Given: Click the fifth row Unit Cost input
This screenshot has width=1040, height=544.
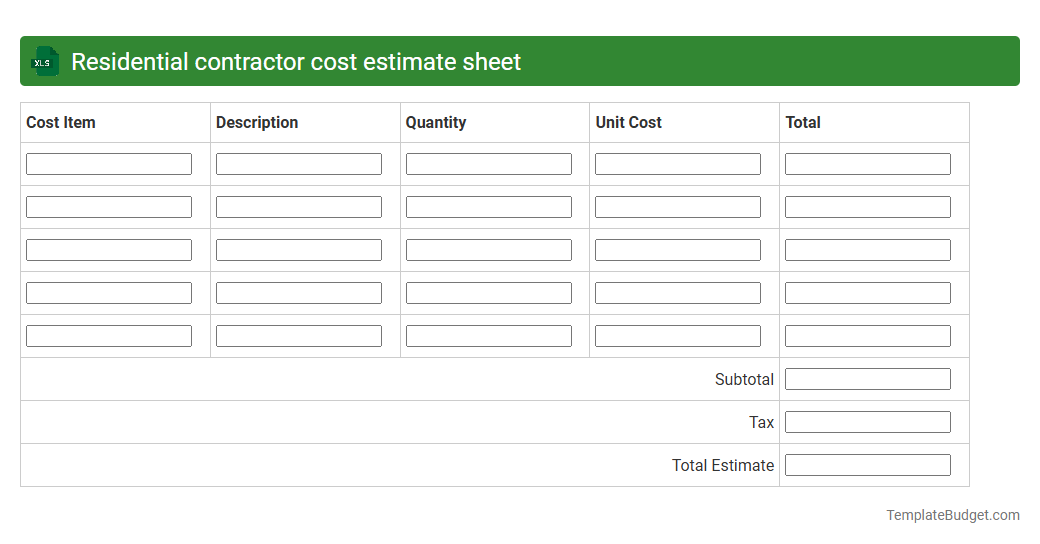Looking at the screenshot, I should tap(678, 336).
